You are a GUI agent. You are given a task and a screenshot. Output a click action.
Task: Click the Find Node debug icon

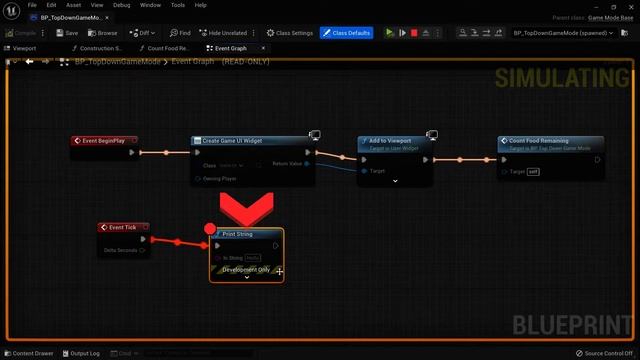tap(462, 33)
